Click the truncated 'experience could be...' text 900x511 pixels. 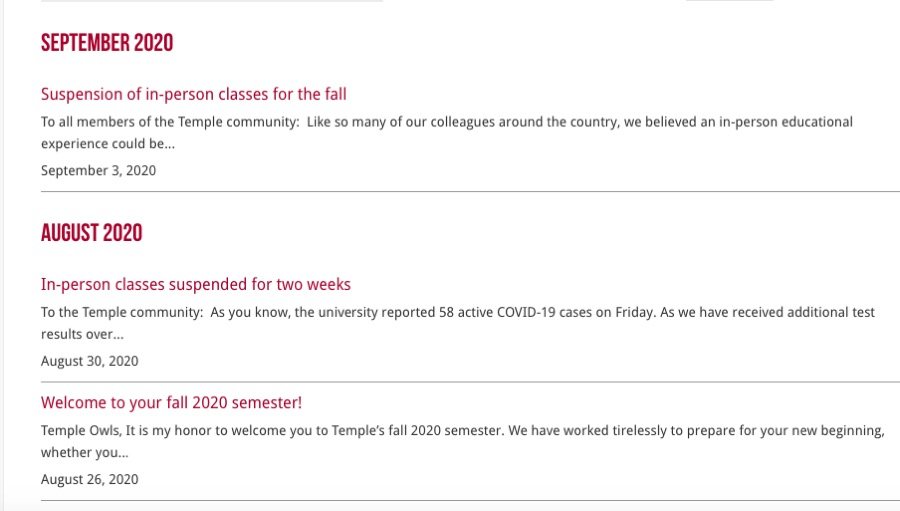click(x=108, y=143)
